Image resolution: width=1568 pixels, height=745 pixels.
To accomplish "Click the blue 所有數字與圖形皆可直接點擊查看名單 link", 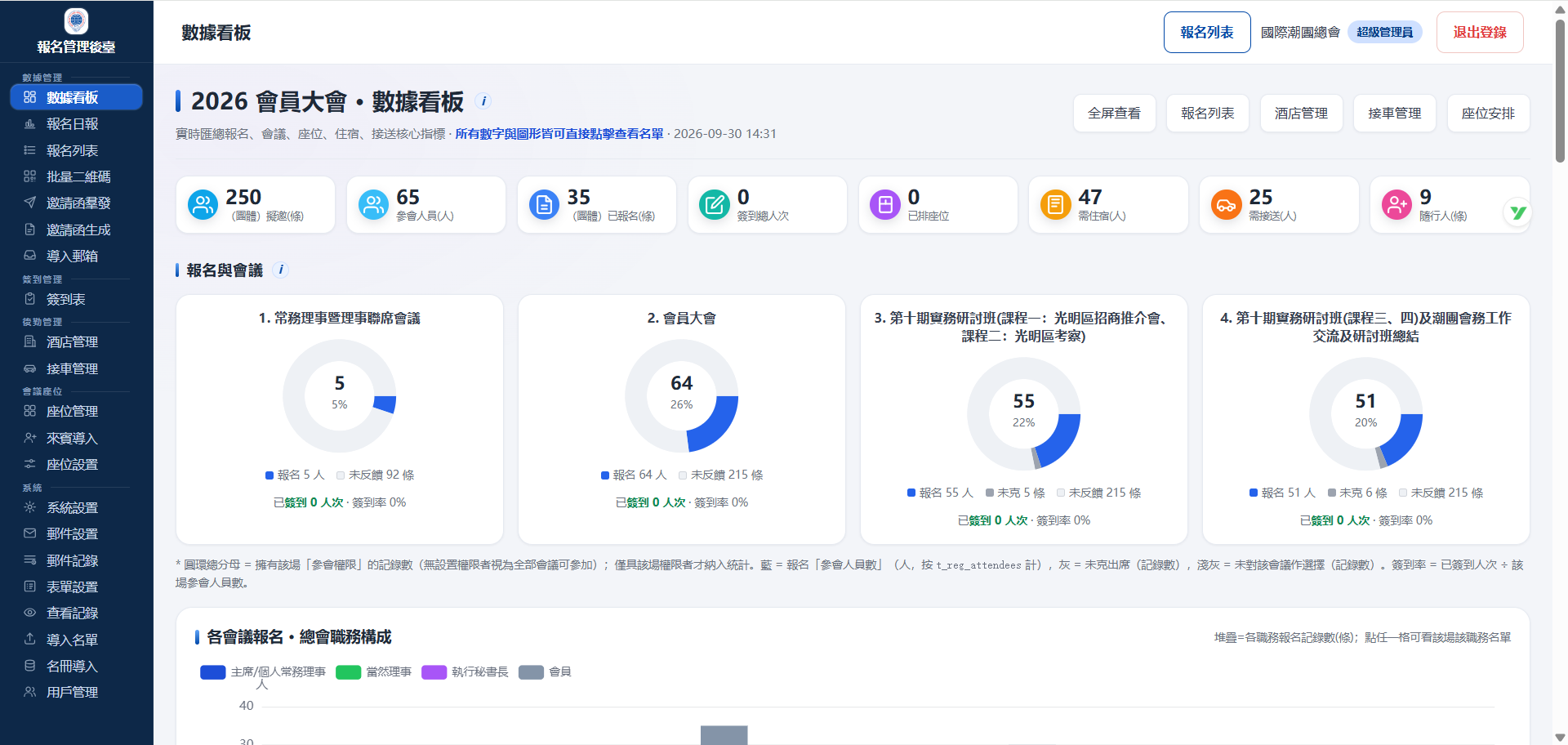I will pyautogui.click(x=559, y=134).
